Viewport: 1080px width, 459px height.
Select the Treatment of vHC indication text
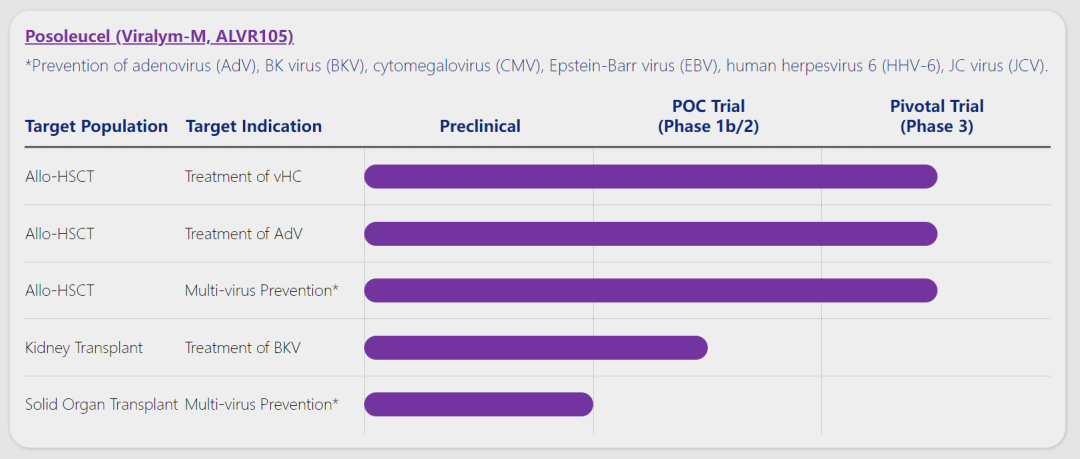point(243,177)
